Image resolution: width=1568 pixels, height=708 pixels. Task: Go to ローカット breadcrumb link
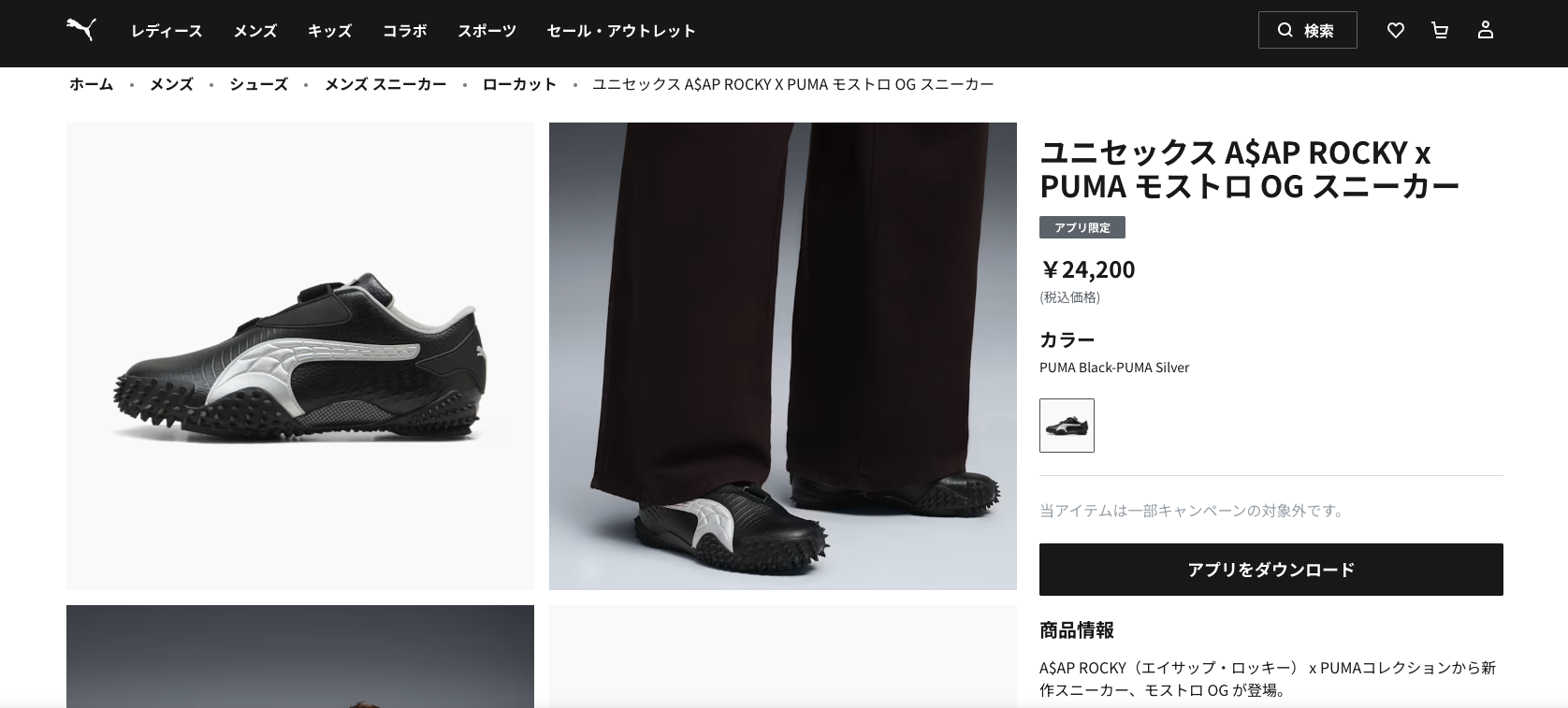click(x=519, y=84)
